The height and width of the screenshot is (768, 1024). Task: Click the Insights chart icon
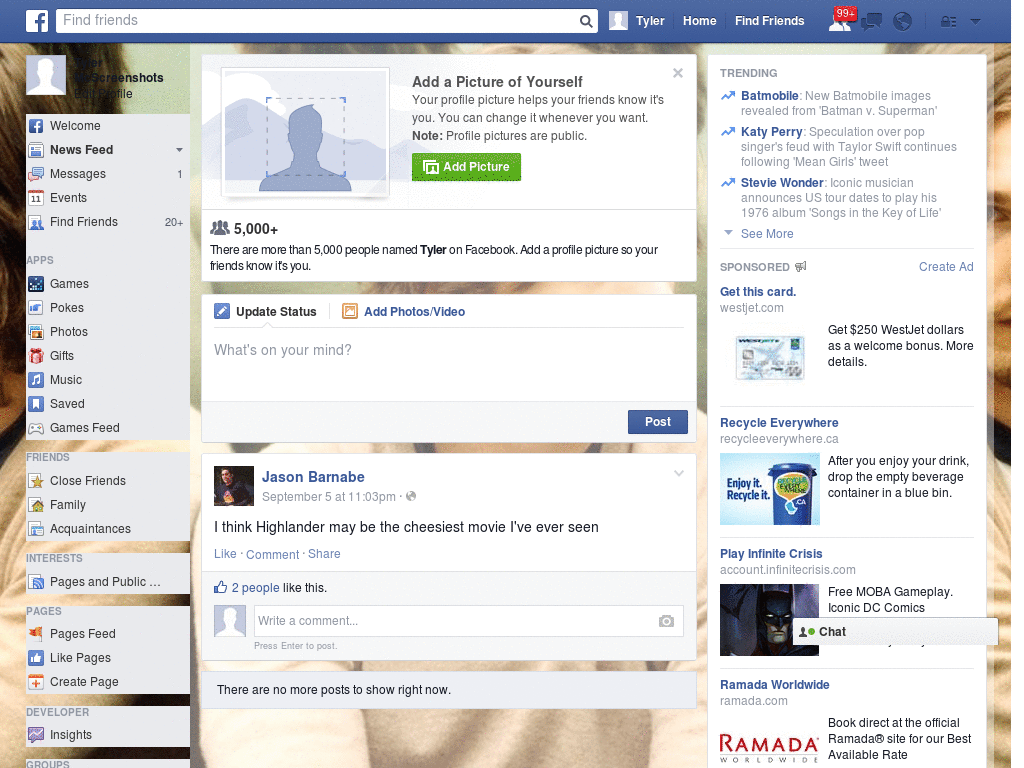36,735
